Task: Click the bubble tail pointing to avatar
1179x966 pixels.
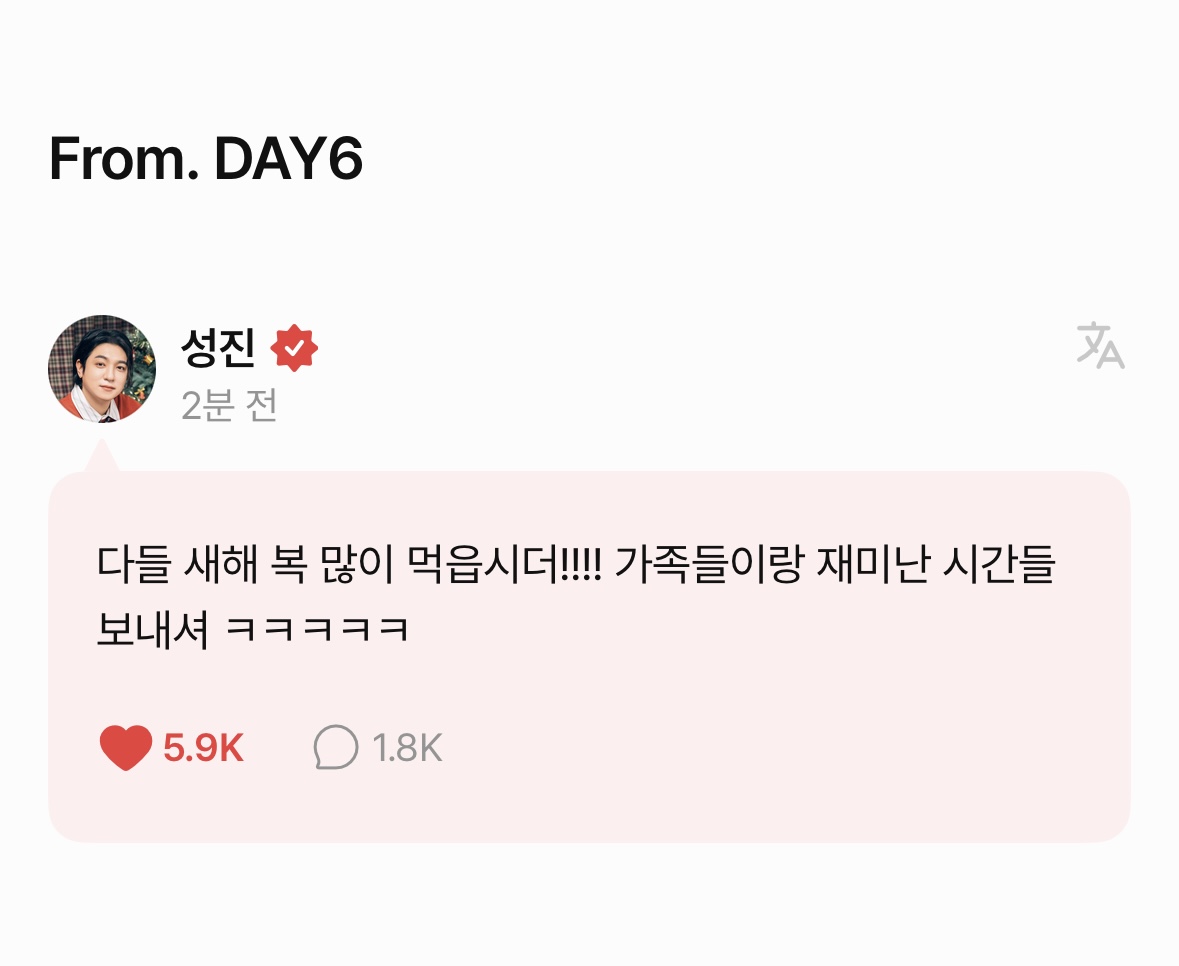Action: coord(102,456)
